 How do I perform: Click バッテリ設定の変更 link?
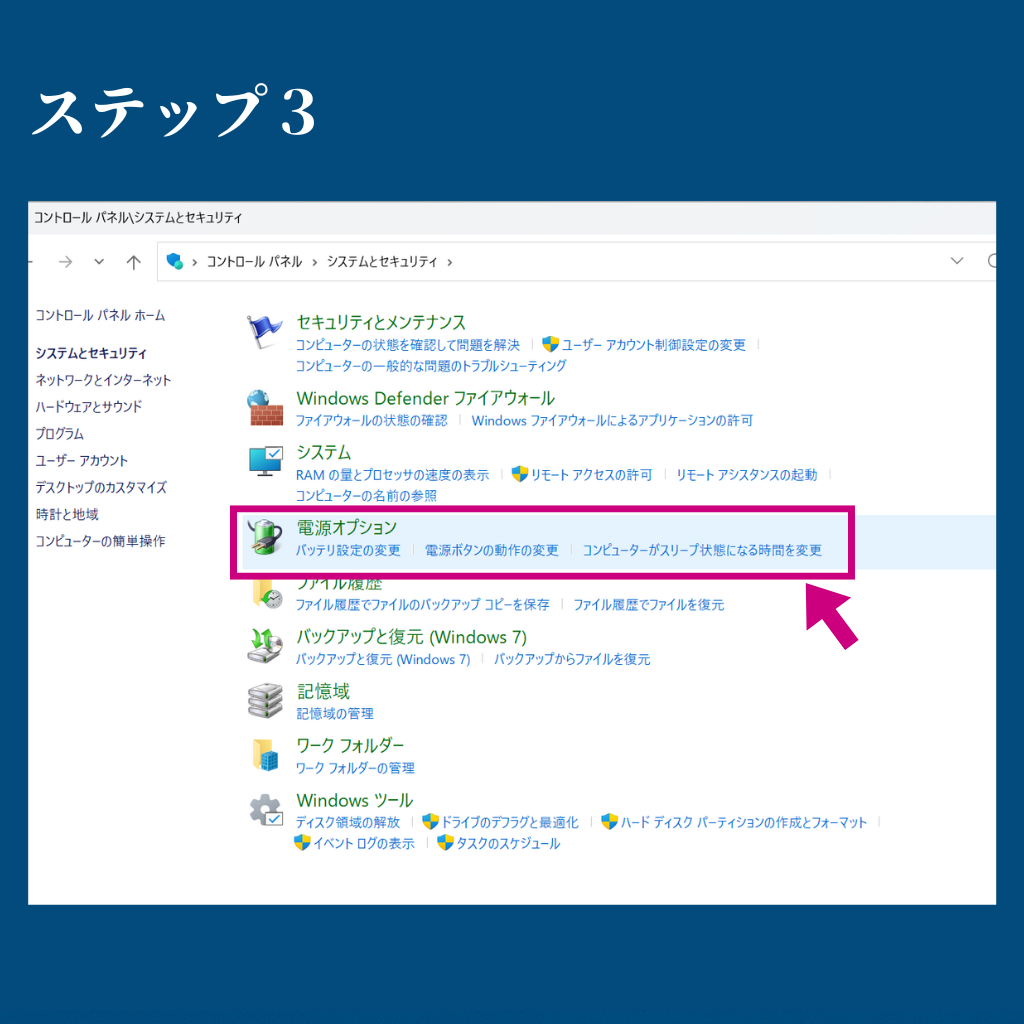348,551
